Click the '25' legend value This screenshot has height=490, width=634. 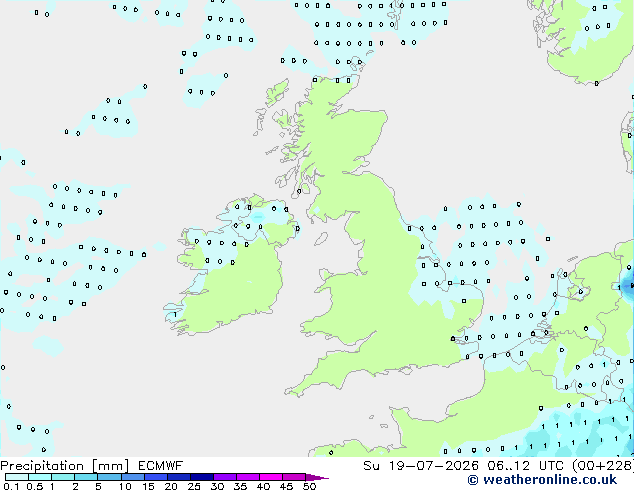[x=194, y=486]
